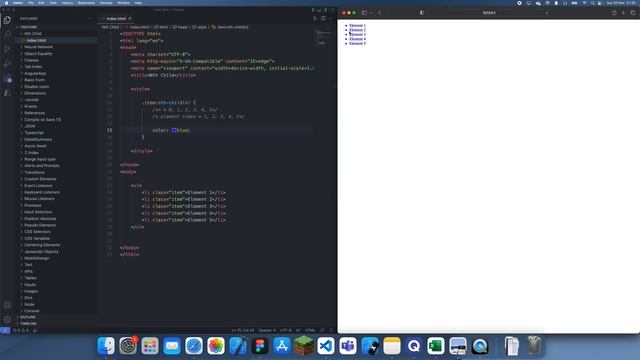The width and height of the screenshot is (640, 360).
Task: Open the Bookmarks menu in menu bar
Action: [x=86, y=3]
